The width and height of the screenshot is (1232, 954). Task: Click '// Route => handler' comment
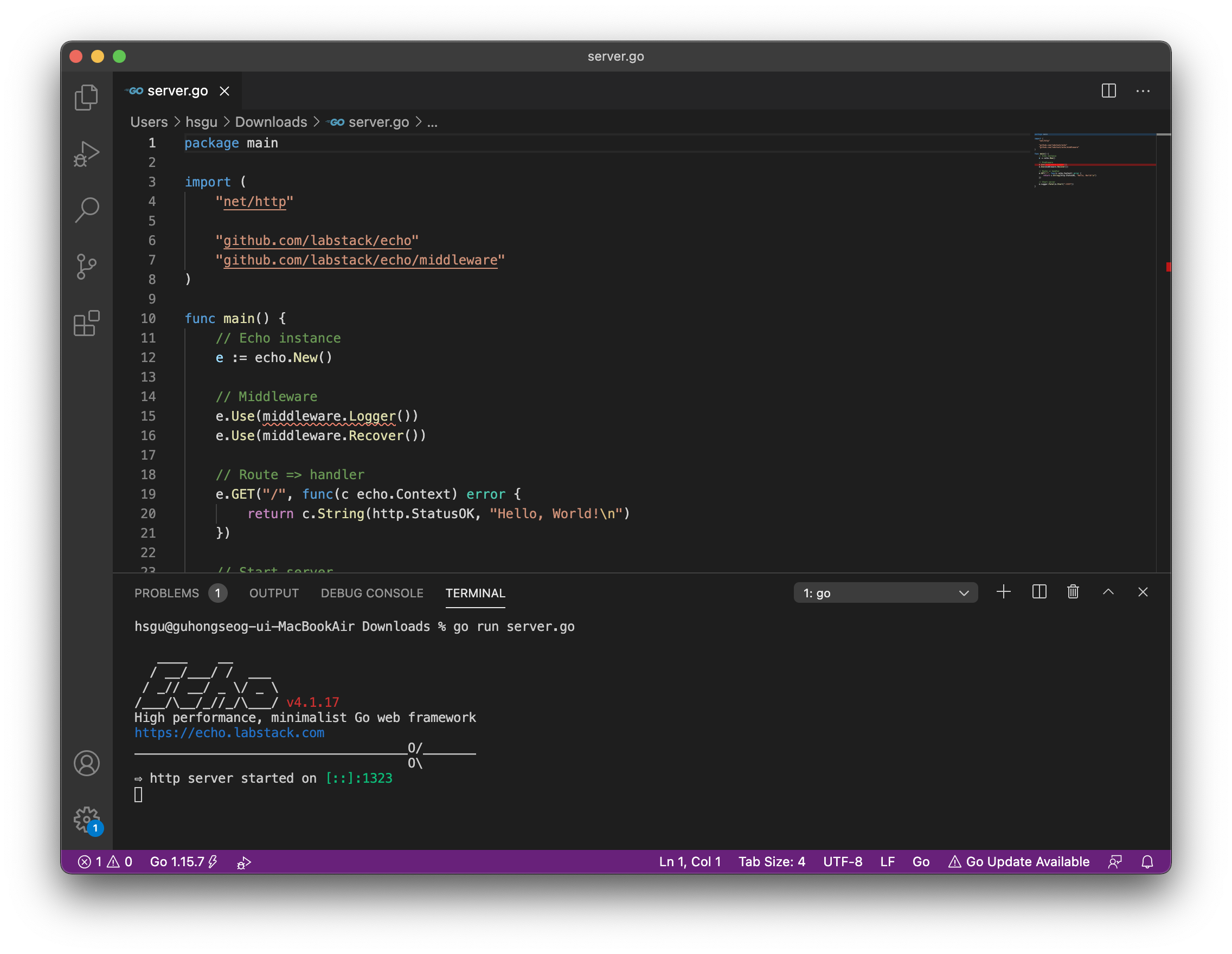coord(290,475)
